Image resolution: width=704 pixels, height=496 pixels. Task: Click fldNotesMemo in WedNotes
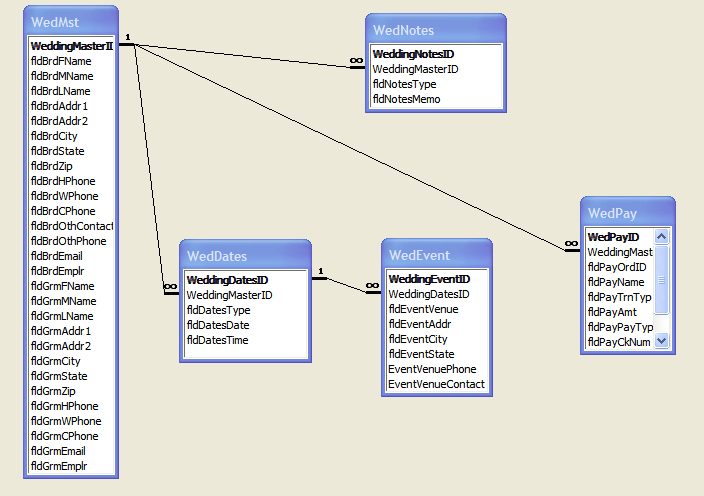coord(406,99)
